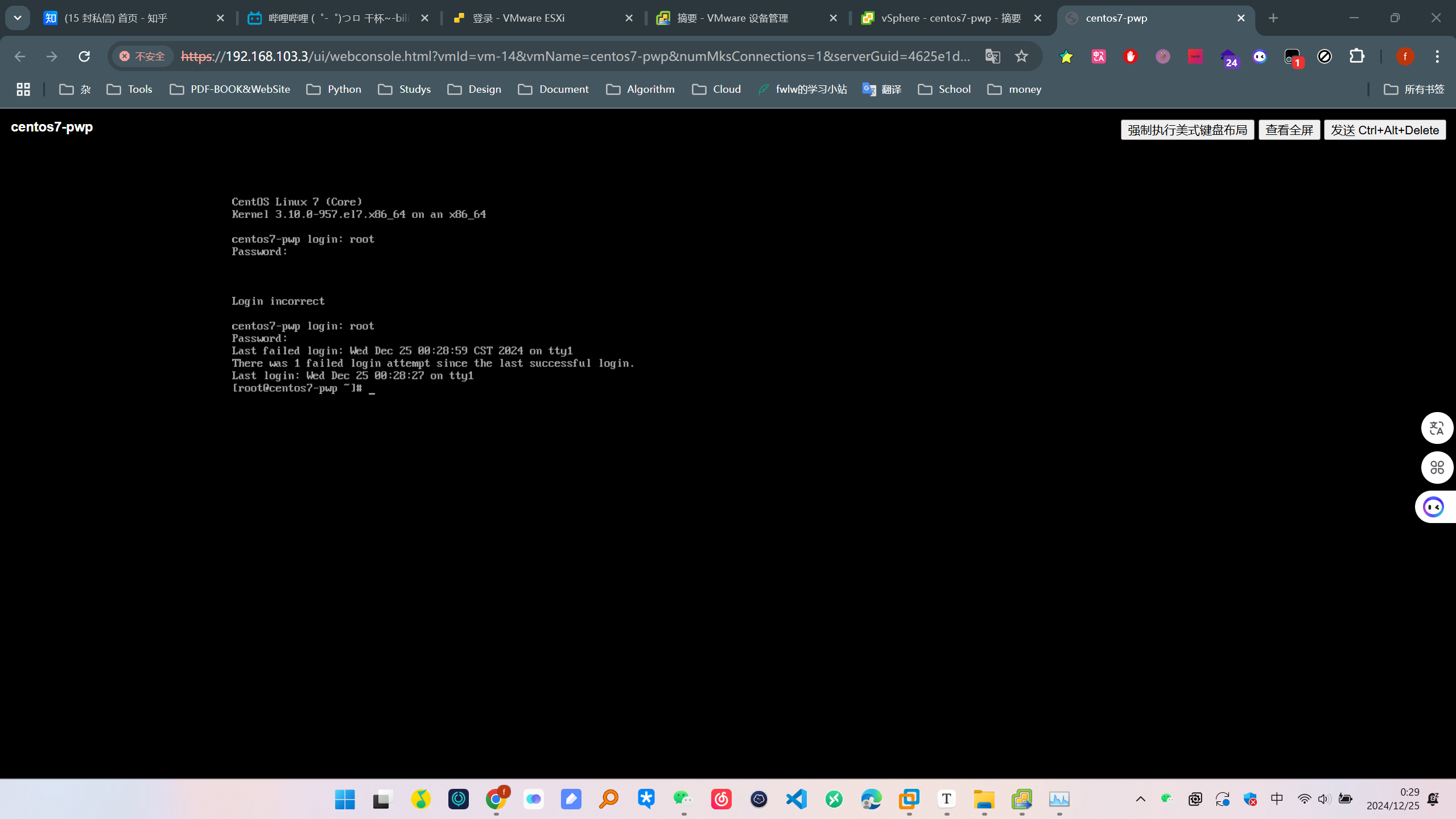Viewport: 1456px width, 819px height.
Task: Bookmark this page with the star icon
Action: coord(1021,56)
